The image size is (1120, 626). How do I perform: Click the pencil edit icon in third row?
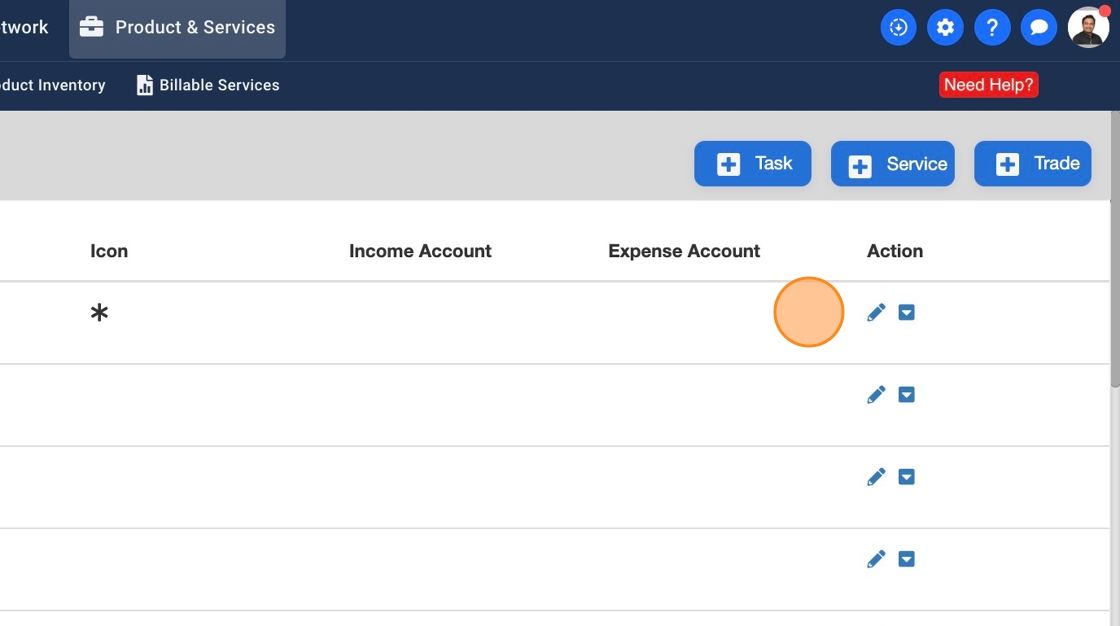(x=876, y=477)
